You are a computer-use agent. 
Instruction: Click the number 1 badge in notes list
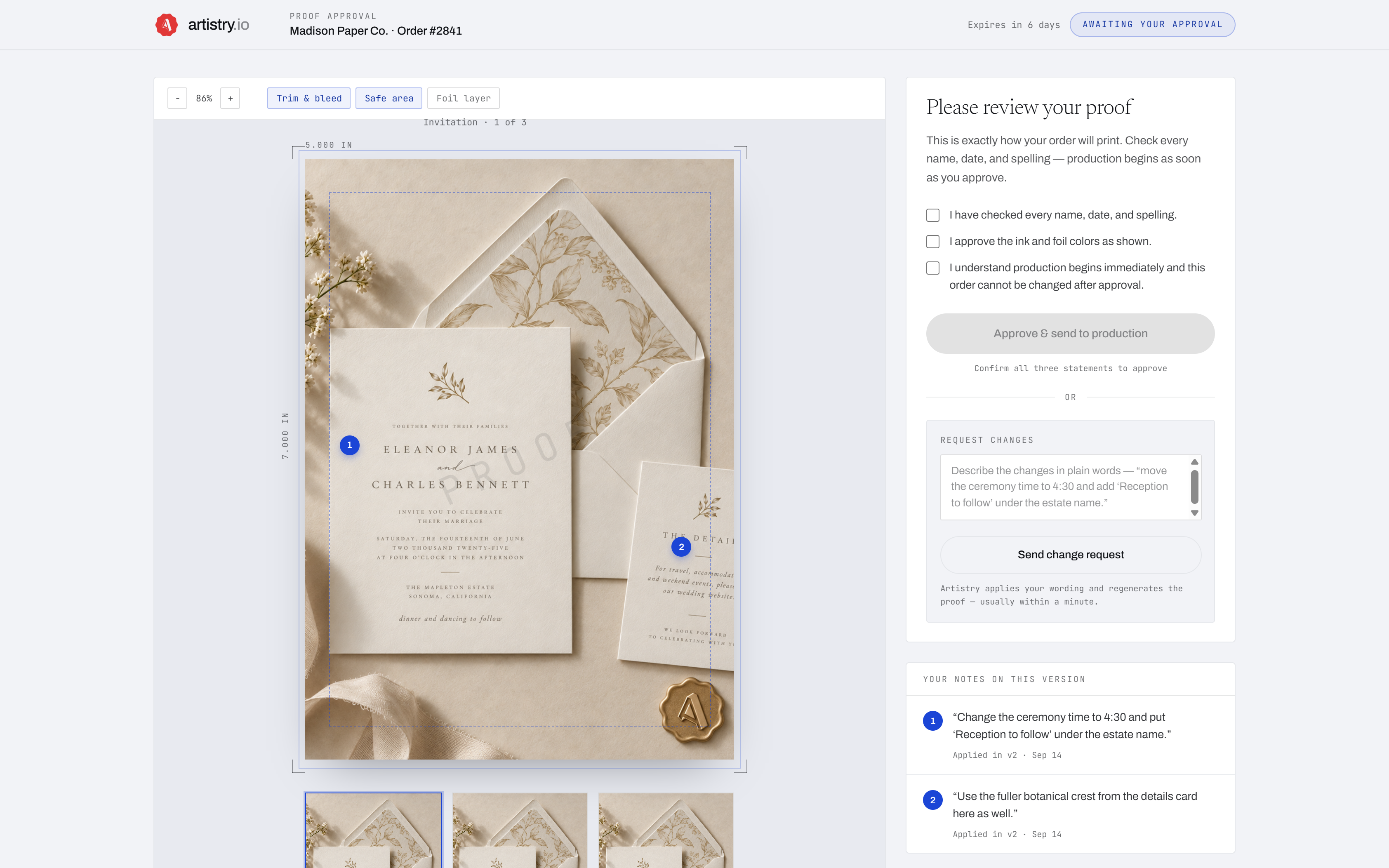[933, 721]
